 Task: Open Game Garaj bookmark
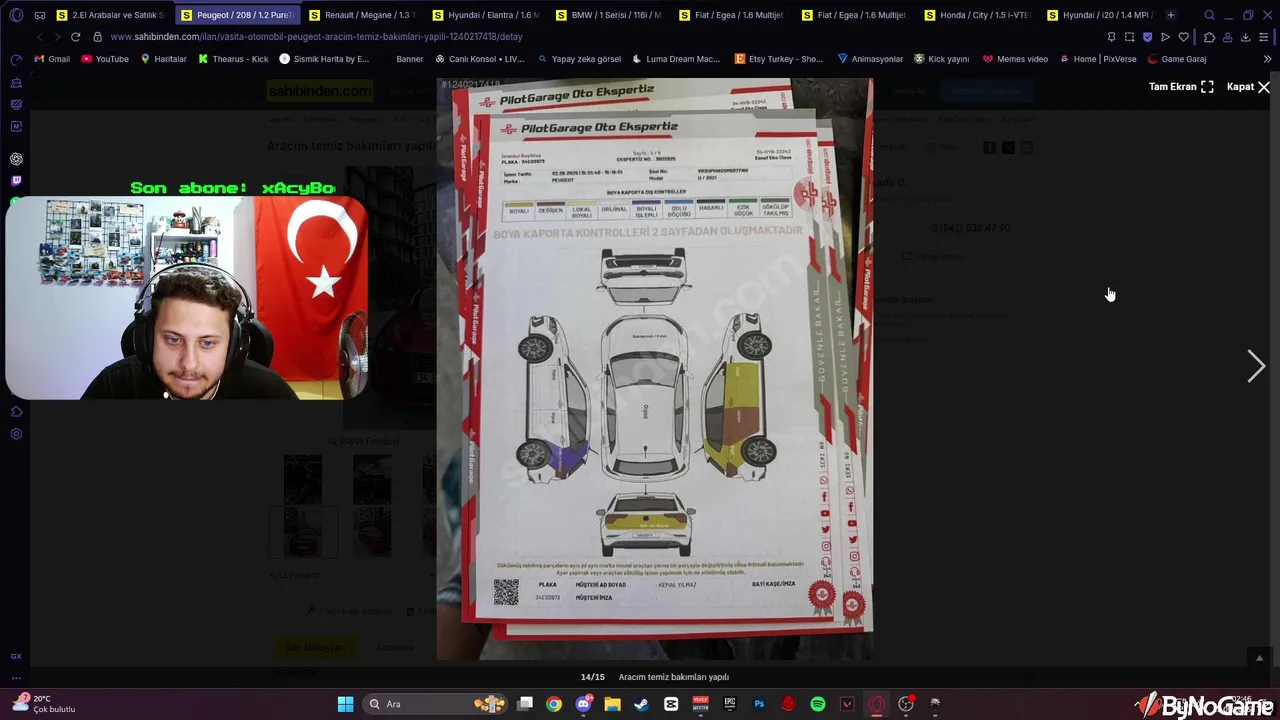pyautogui.click(x=1177, y=59)
